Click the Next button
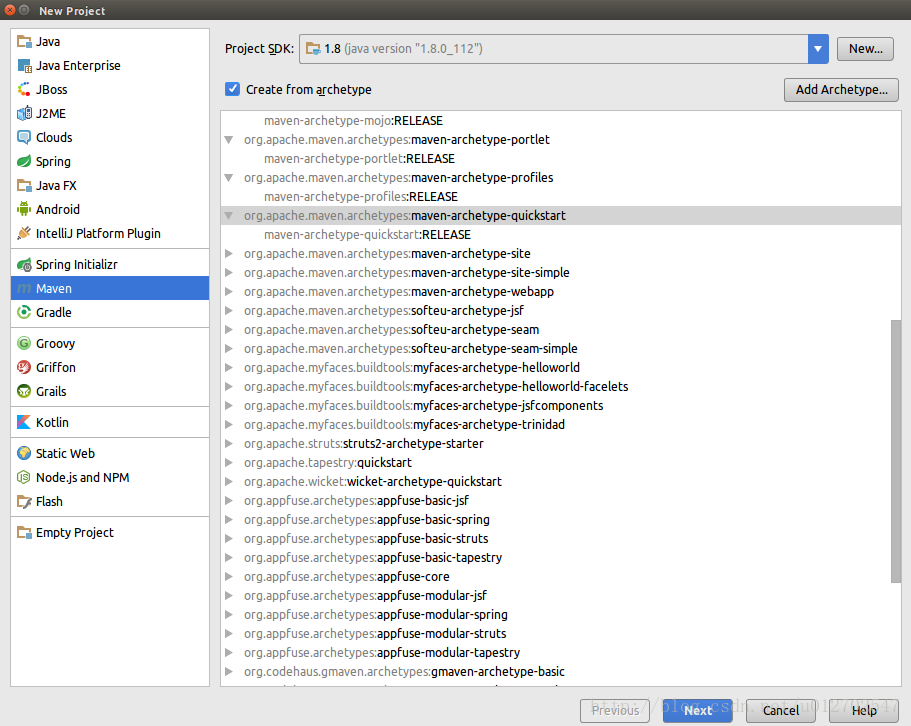 click(697, 710)
